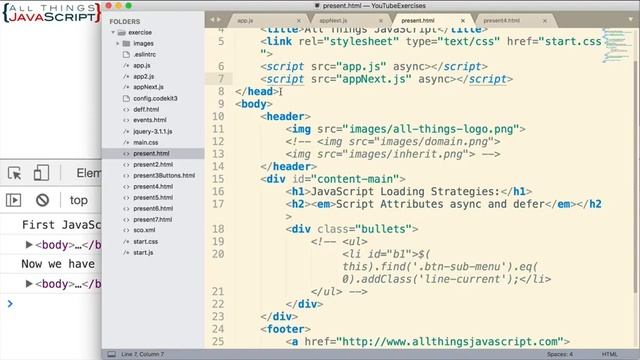Close the app.js tab
The height and width of the screenshot is (360, 640).
[x=299, y=20]
